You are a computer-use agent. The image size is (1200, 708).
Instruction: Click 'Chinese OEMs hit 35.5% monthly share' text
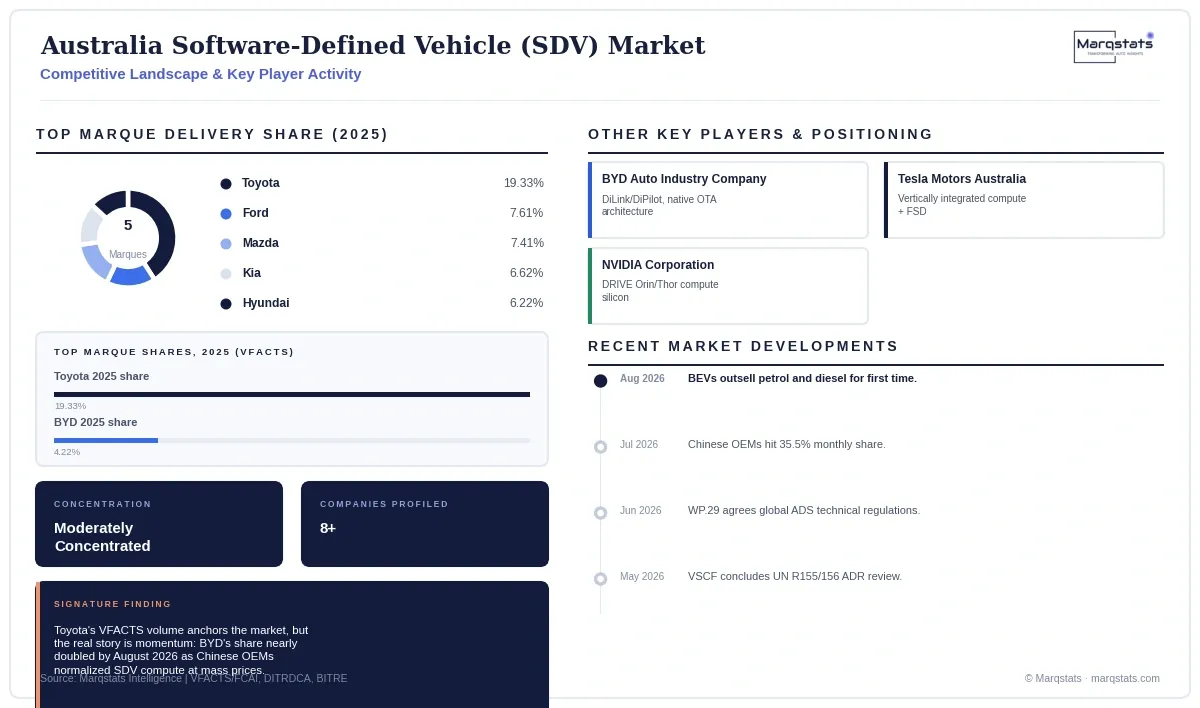[787, 444]
